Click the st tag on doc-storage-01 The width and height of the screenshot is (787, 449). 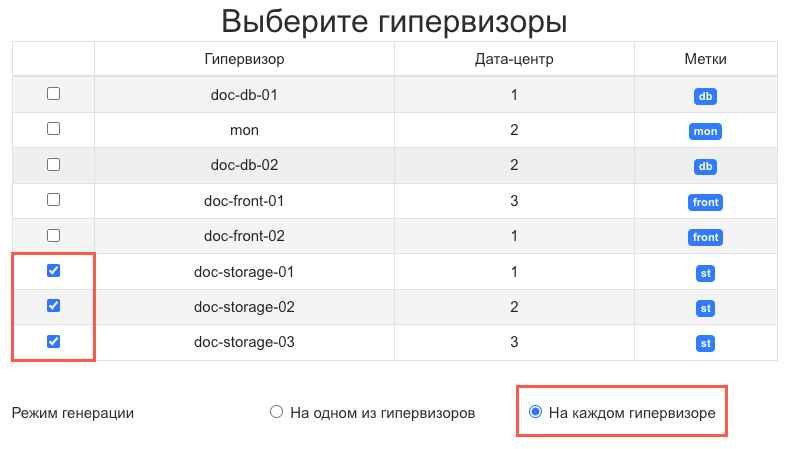pyautogui.click(x=705, y=273)
